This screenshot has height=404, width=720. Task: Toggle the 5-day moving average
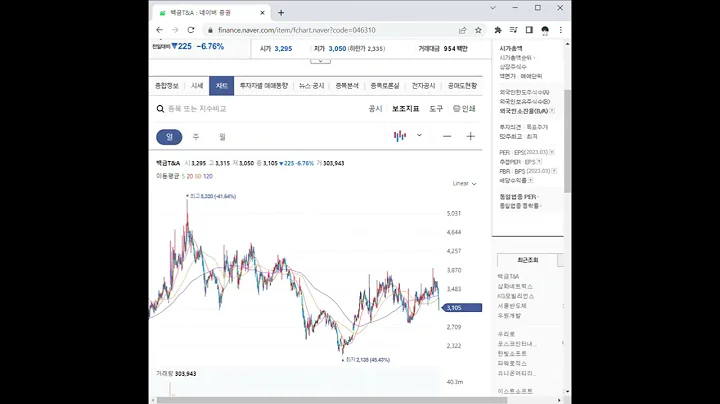[x=183, y=176]
